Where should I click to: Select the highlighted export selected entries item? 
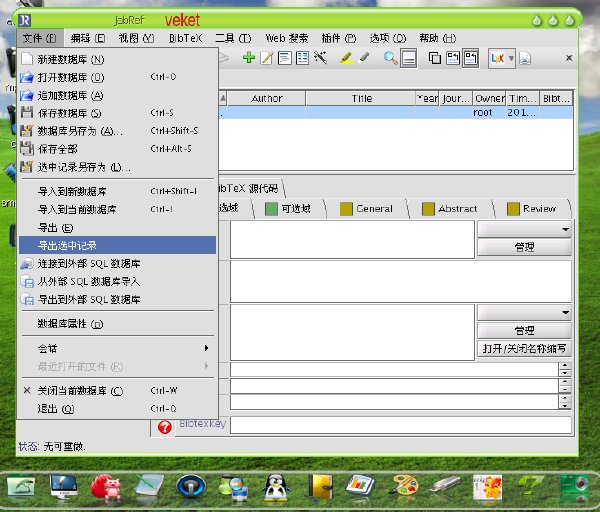click(117, 245)
